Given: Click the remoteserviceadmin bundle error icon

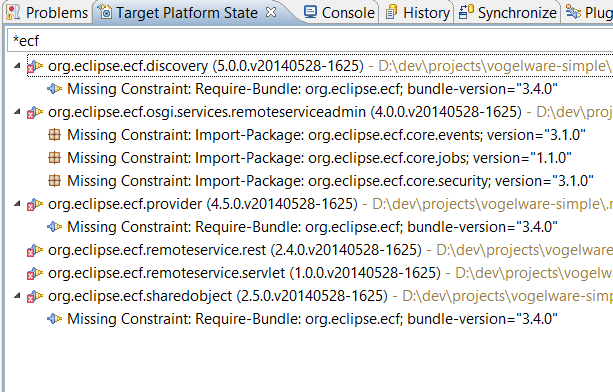Looking at the screenshot, I should pos(34,113).
